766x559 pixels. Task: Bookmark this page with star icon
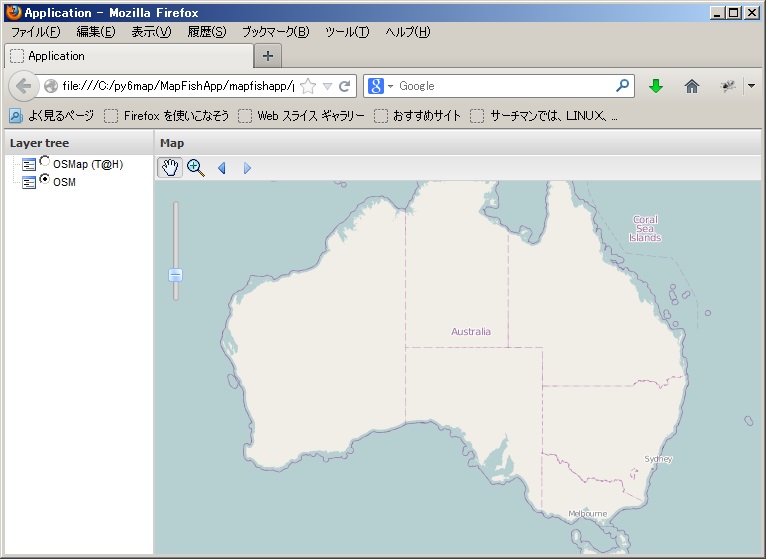tap(308, 86)
